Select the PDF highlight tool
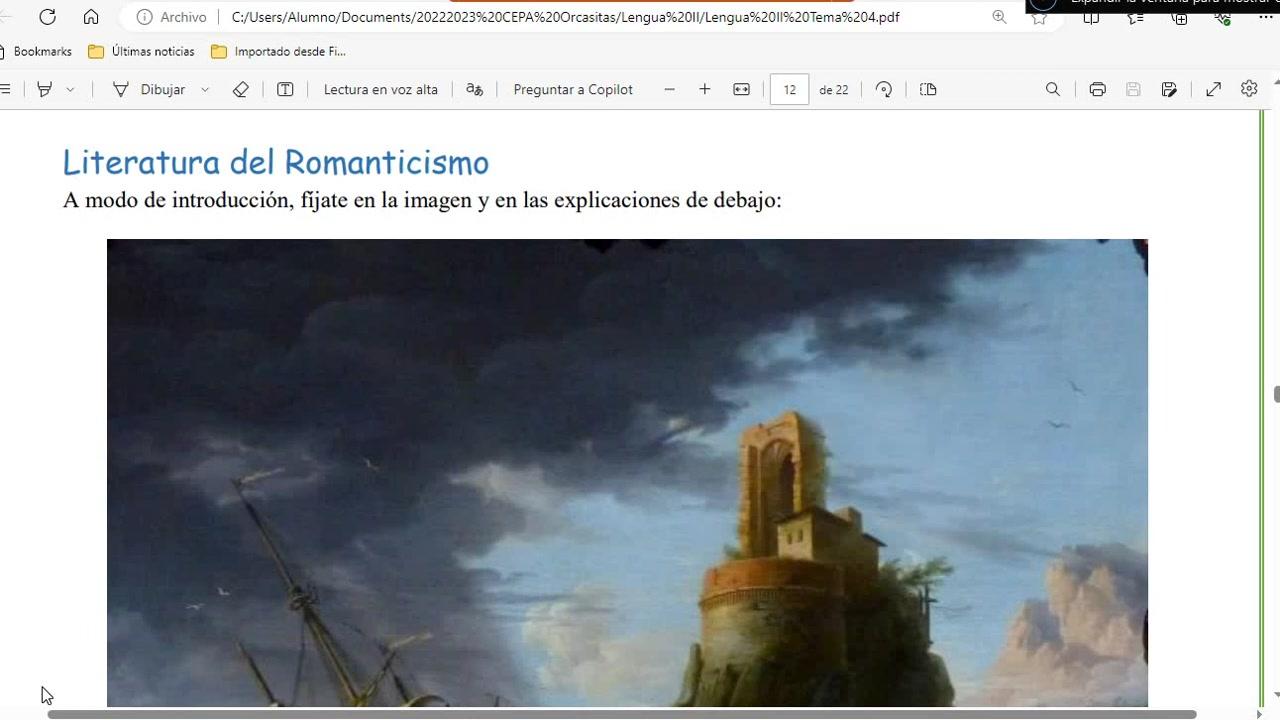Image resolution: width=1280 pixels, height=720 pixels. point(44,89)
